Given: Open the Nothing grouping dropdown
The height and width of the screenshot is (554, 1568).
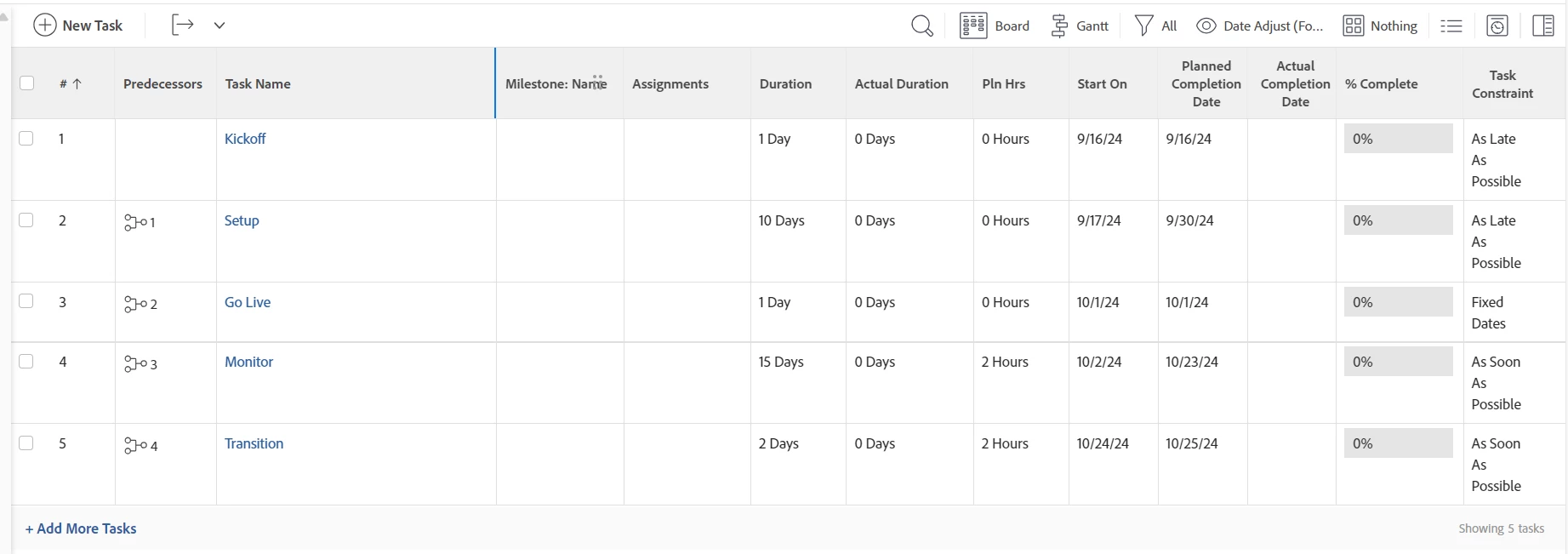Looking at the screenshot, I should [1380, 26].
